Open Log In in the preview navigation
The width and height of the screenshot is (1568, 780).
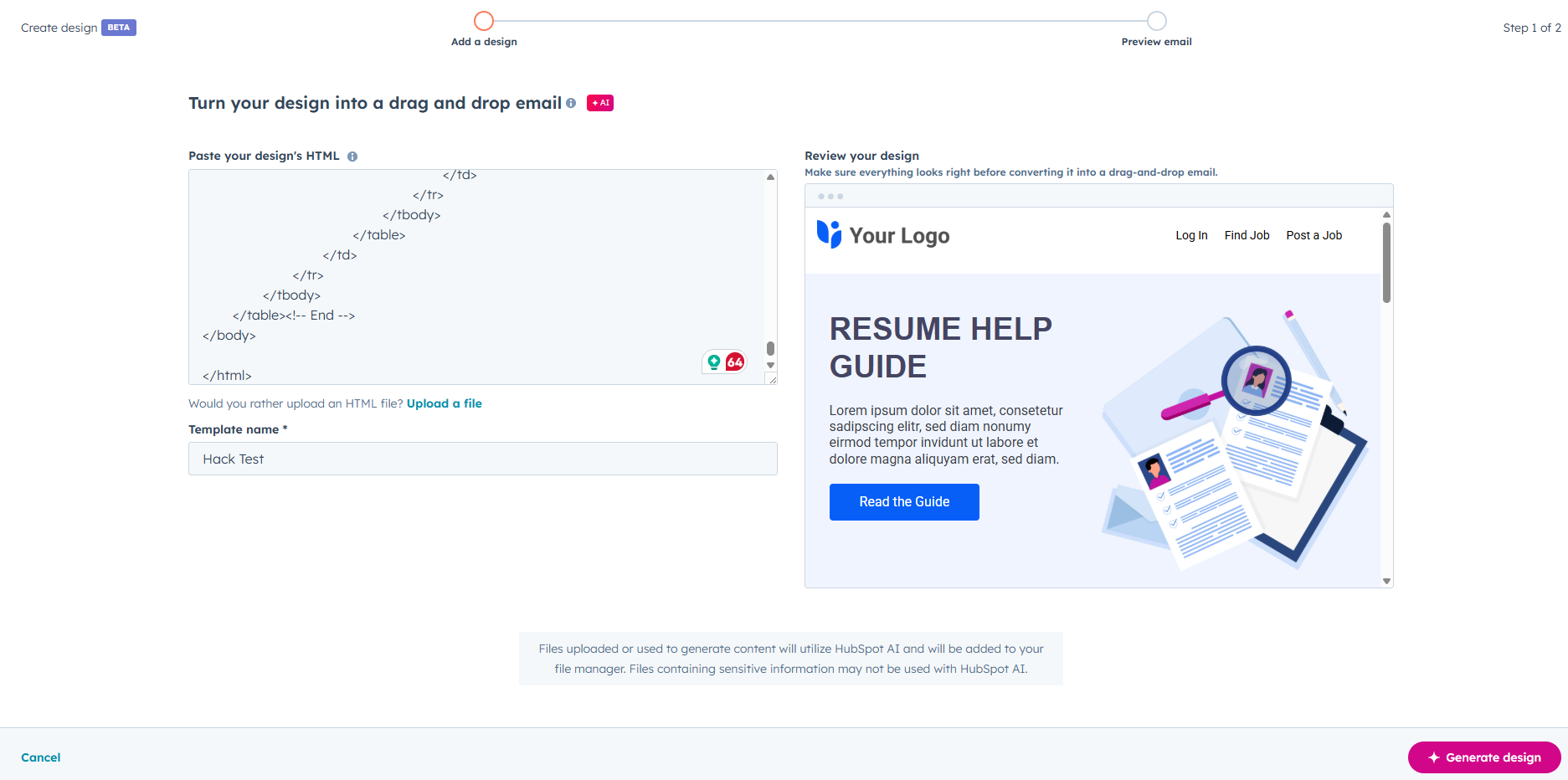click(x=1190, y=235)
